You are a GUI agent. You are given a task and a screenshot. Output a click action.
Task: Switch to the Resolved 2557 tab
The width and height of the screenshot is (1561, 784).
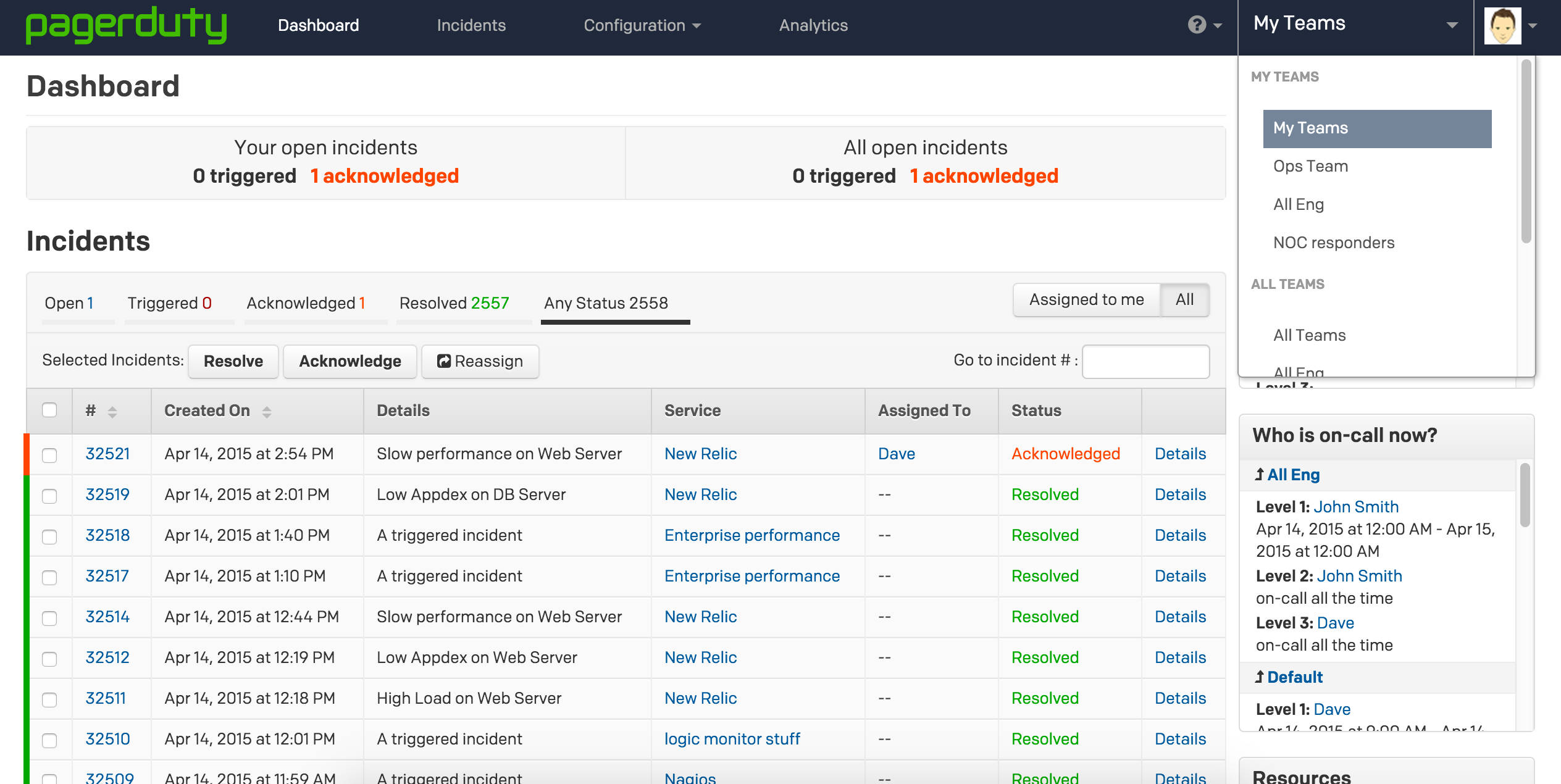click(453, 303)
